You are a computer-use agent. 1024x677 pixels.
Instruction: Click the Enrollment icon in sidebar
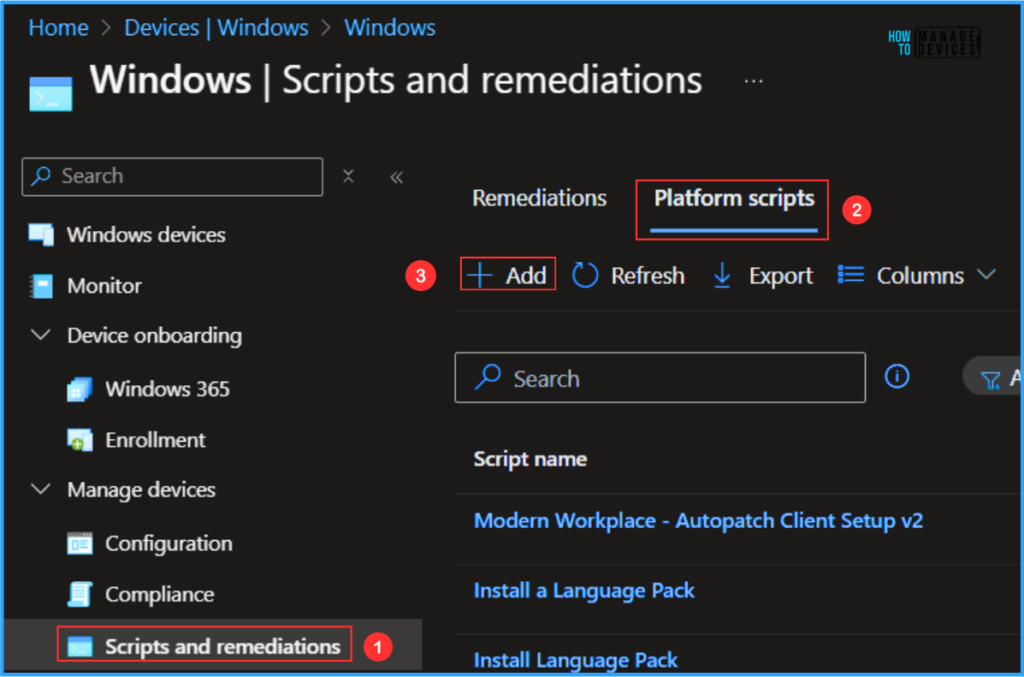80,440
